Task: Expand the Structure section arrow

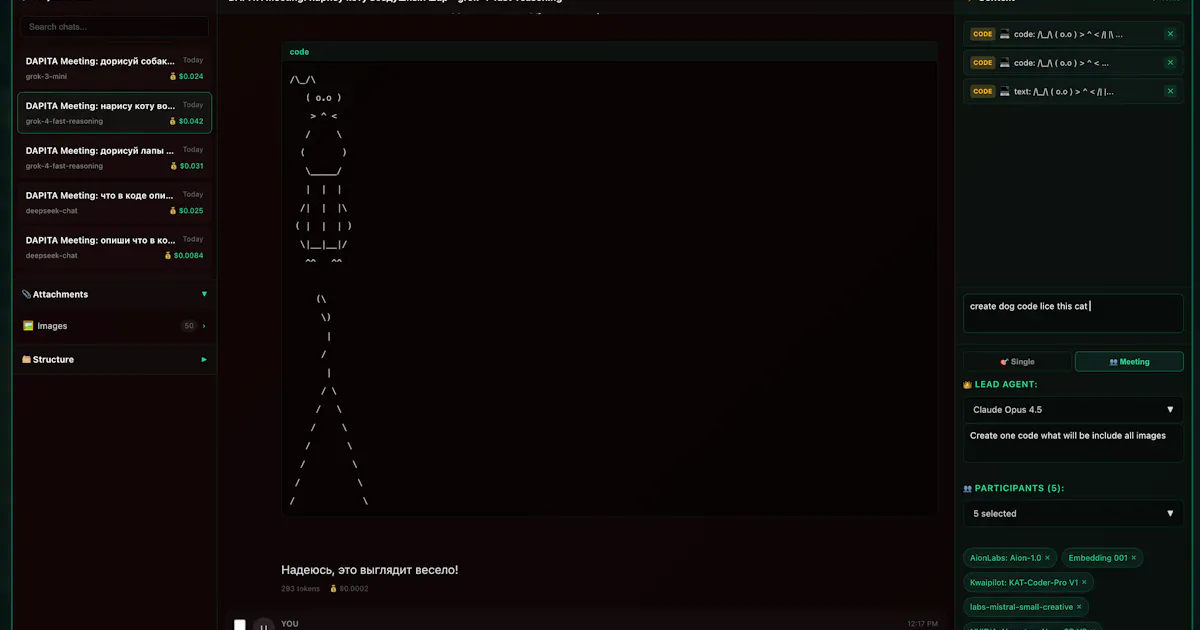Action: tap(204, 359)
